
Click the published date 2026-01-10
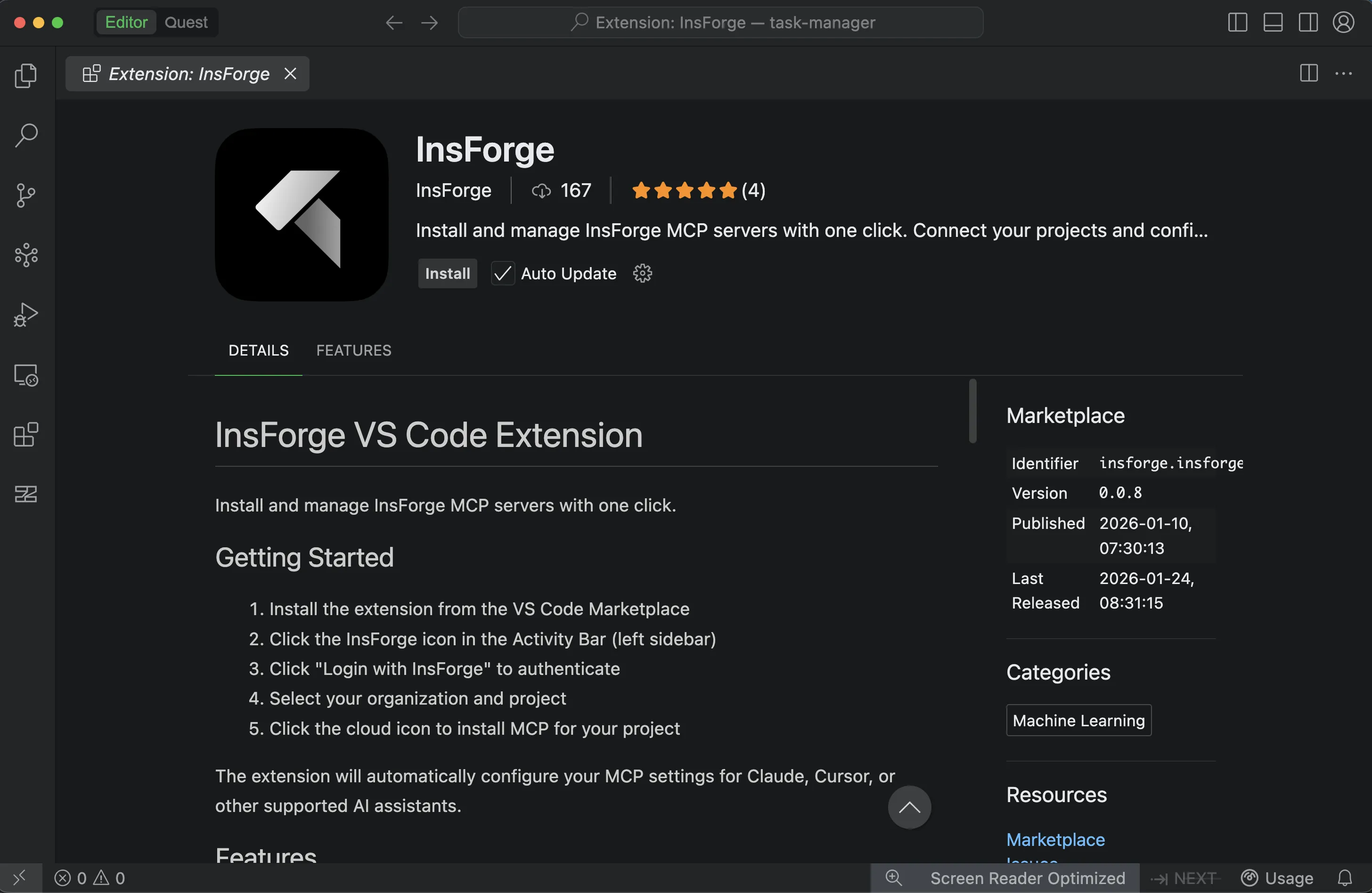[1145, 535]
